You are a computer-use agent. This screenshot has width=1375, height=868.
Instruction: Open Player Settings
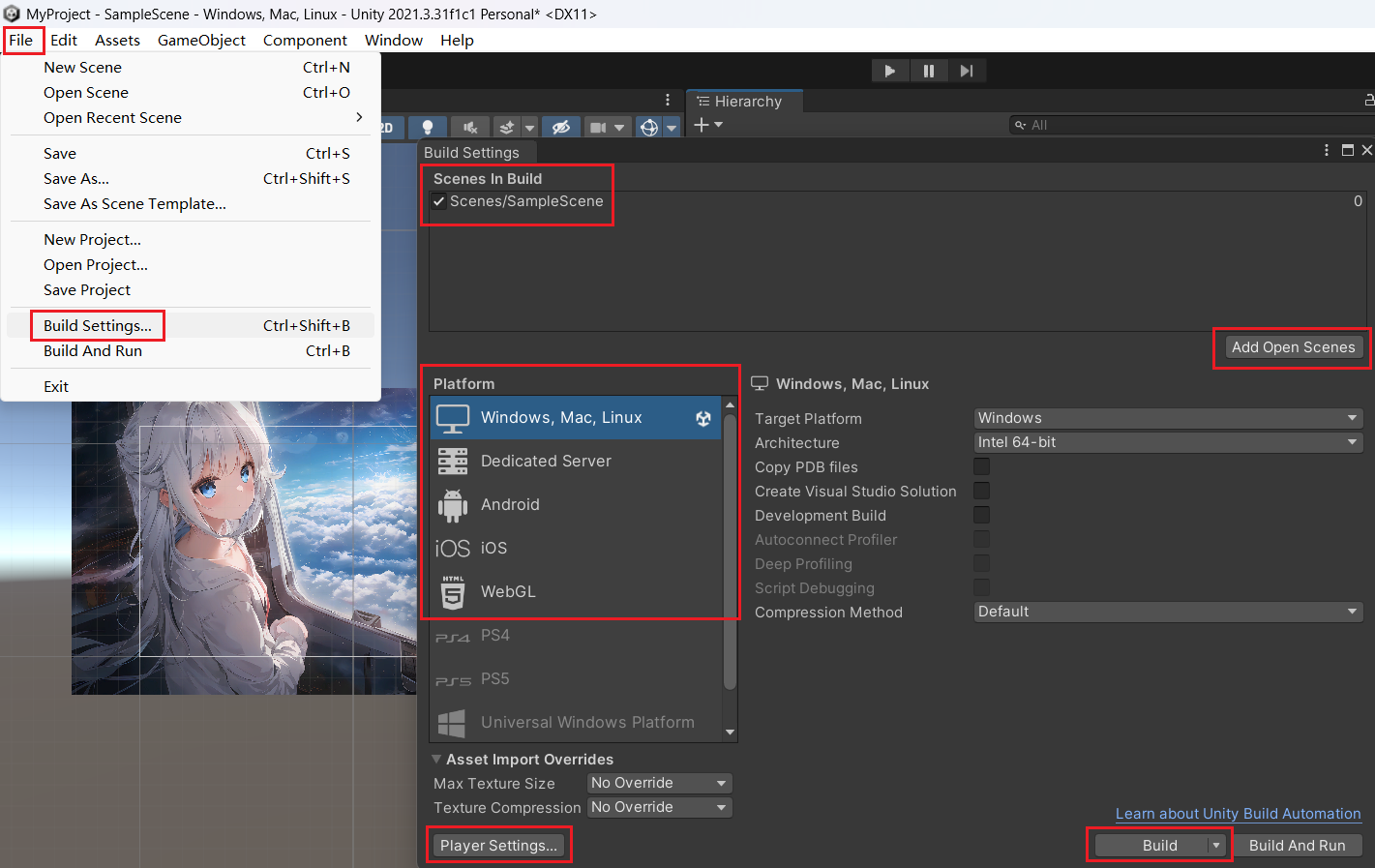tap(497, 845)
